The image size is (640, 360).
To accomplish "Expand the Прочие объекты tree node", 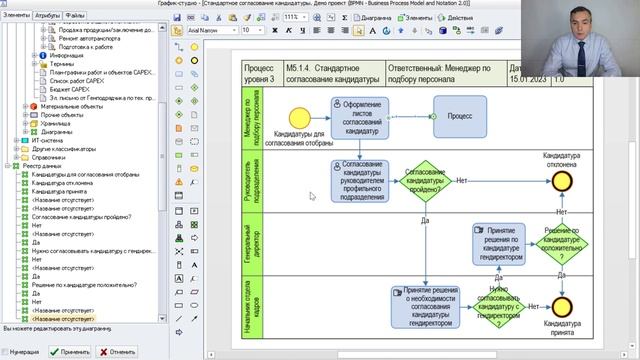I will click(x=25, y=115).
